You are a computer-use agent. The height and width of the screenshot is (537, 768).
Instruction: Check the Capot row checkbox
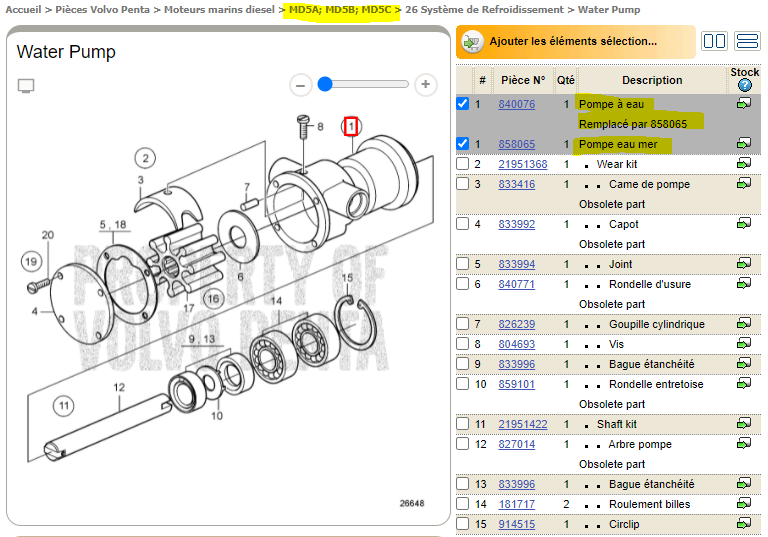pyautogui.click(x=462, y=224)
